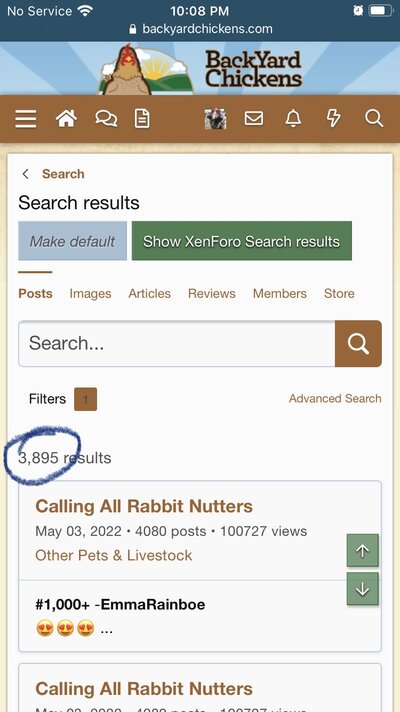The height and width of the screenshot is (712, 400).
Task: Select the Articles tab
Action: [x=149, y=294]
